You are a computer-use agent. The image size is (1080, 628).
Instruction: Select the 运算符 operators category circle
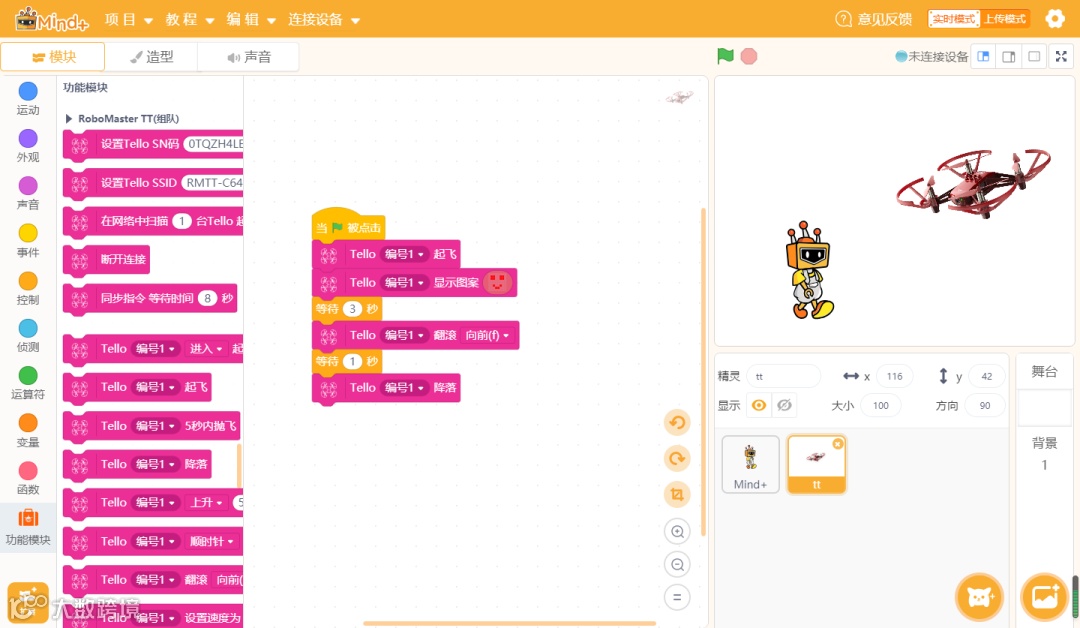pos(28,375)
